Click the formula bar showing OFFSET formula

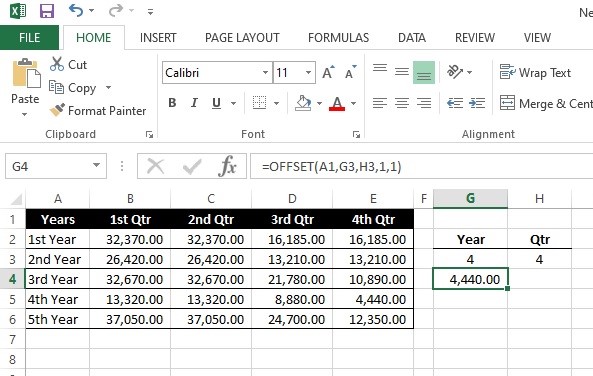[x=421, y=166]
